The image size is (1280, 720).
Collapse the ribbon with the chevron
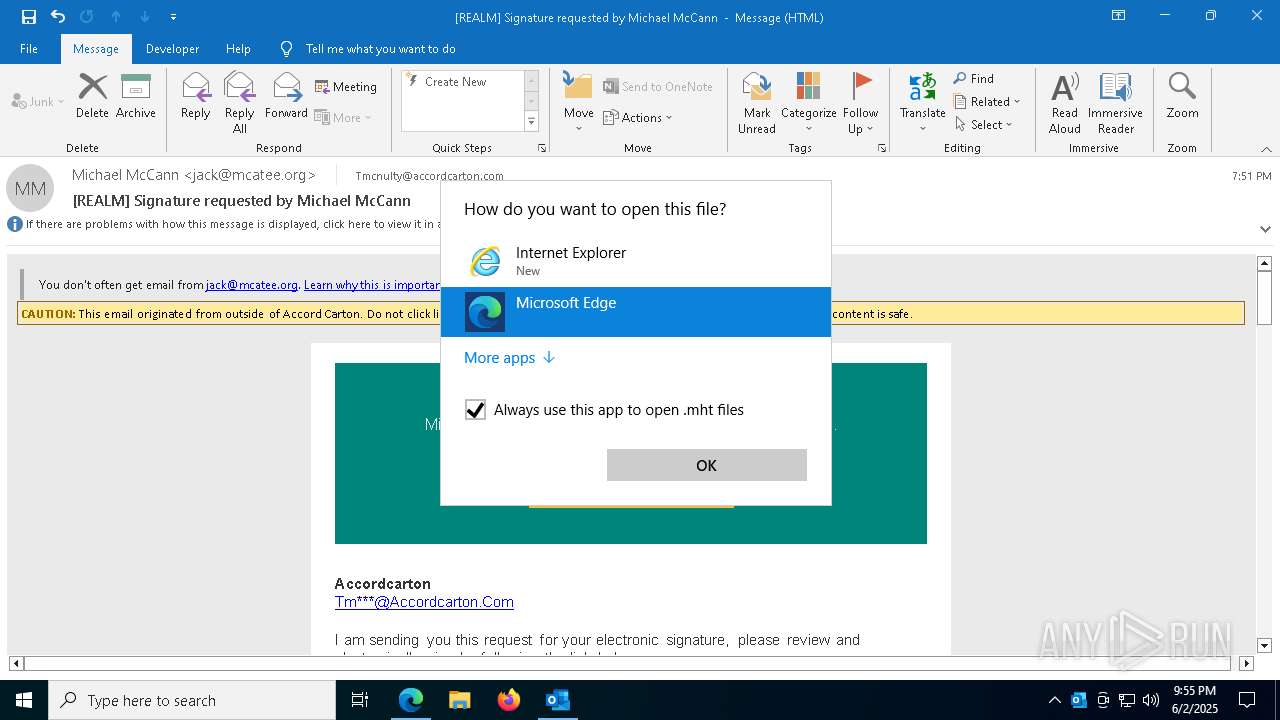[1266, 149]
